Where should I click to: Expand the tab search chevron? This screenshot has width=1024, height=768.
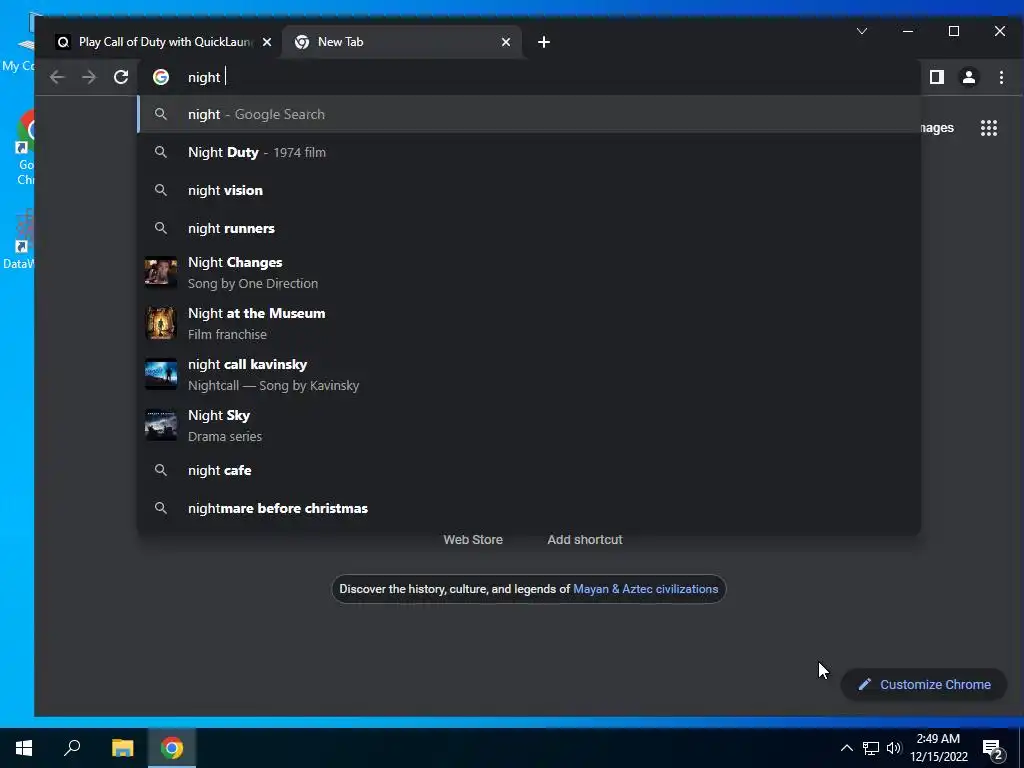click(862, 31)
